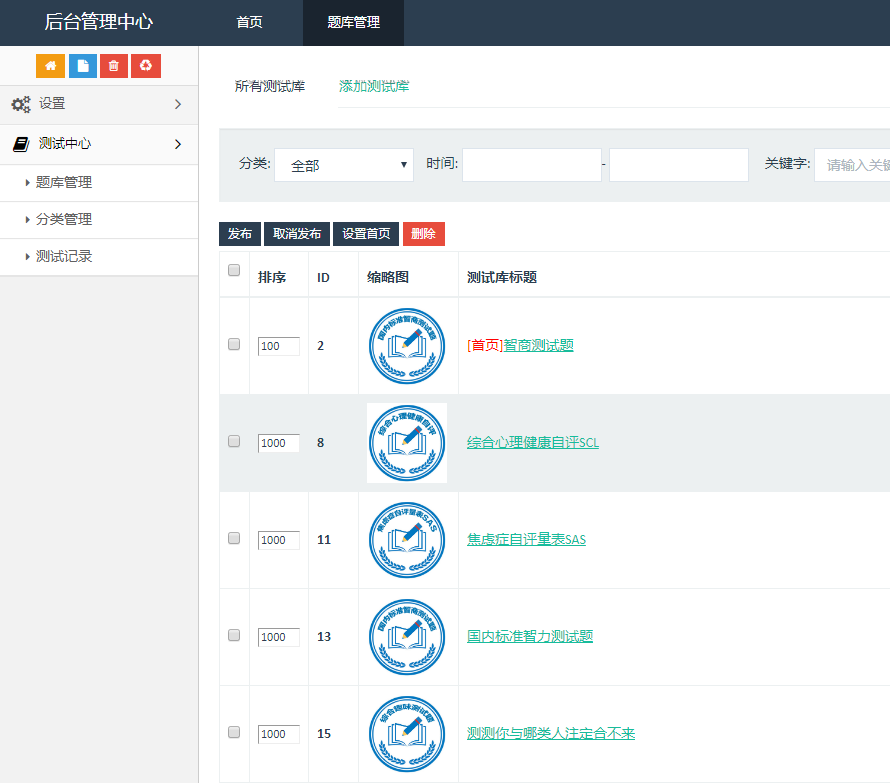Image resolution: width=890 pixels, height=783 pixels.
Task: Expand 题库管理 item in sidebar
Action: (64, 183)
